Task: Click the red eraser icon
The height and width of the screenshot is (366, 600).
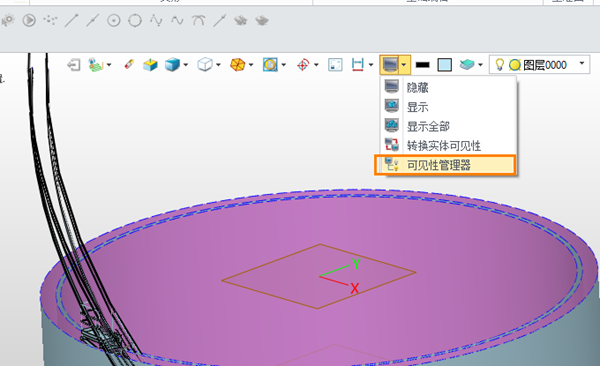Action: tap(129, 64)
